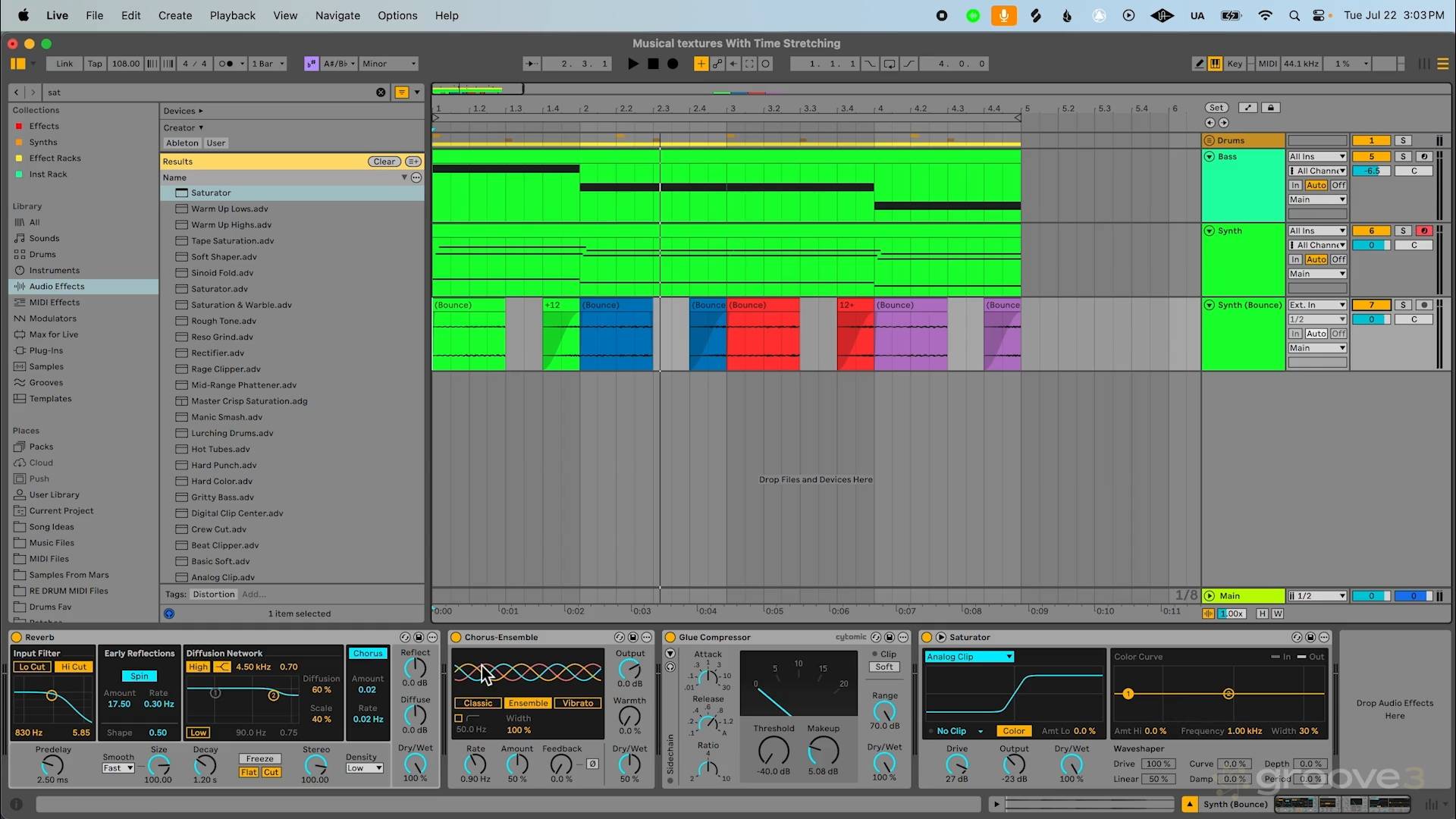
Task: Select Tape Saturation.adv from the results list
Action: [x=233, y=240]
